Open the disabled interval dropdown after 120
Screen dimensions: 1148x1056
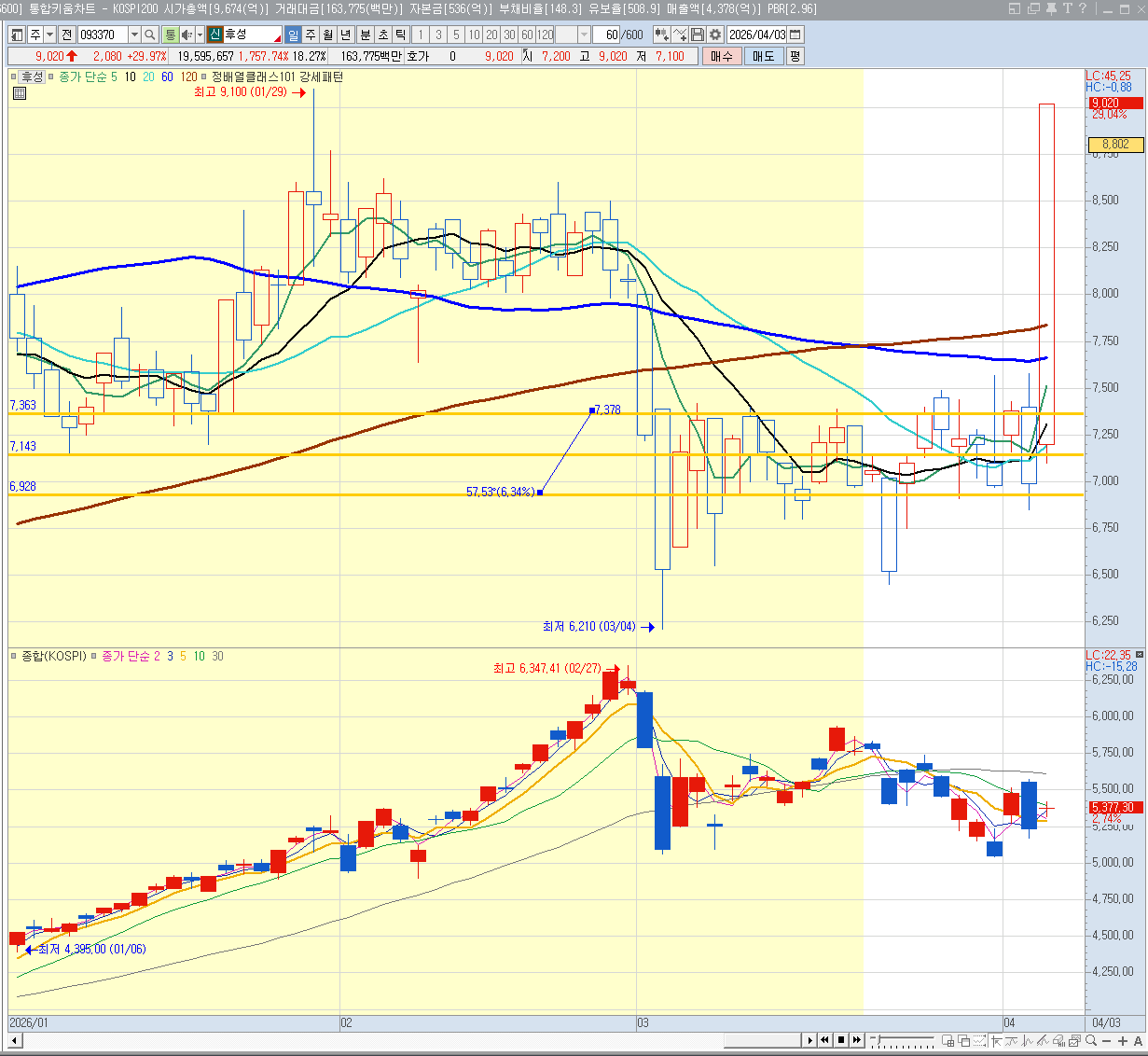click(584, 35)
